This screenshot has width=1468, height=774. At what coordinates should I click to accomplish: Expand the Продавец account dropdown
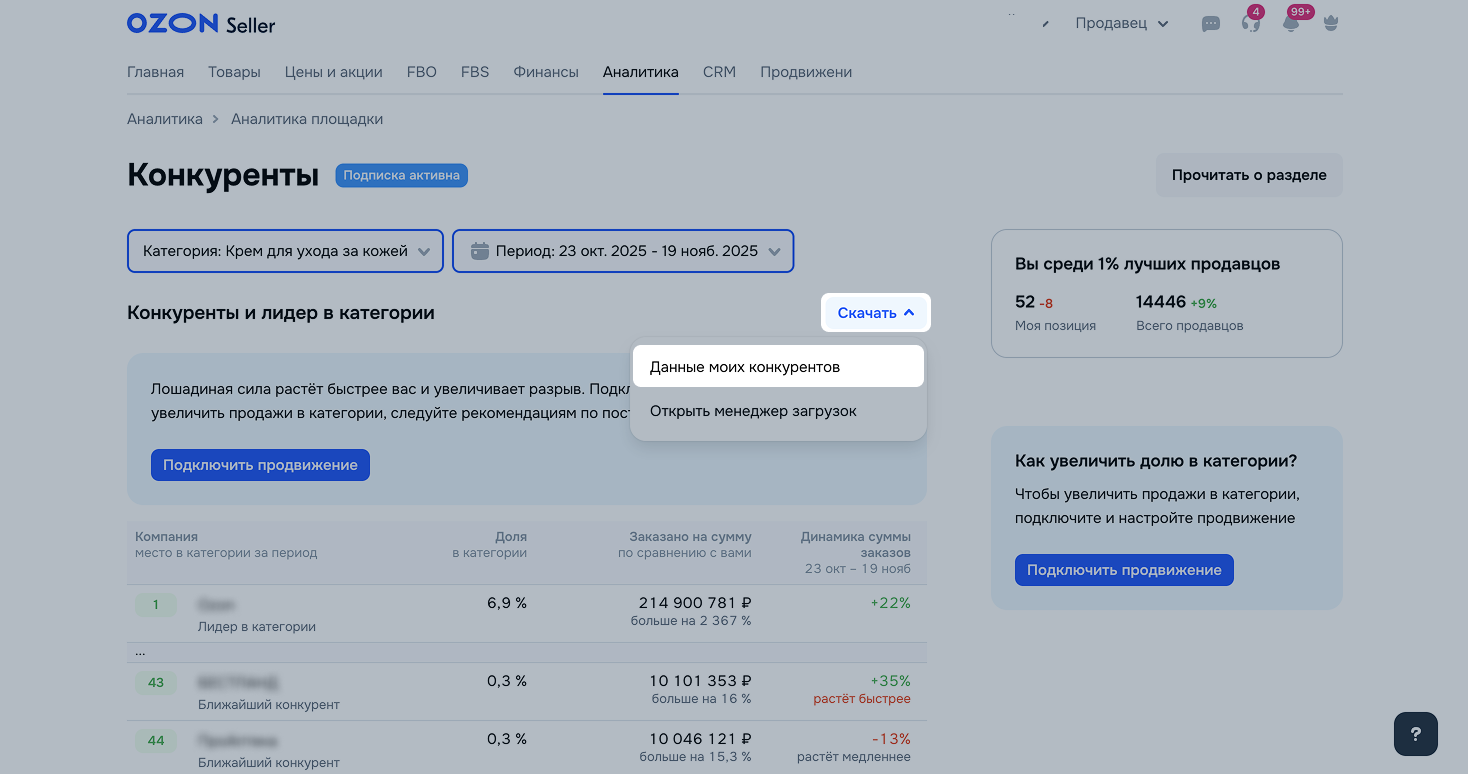point(1121,24)
